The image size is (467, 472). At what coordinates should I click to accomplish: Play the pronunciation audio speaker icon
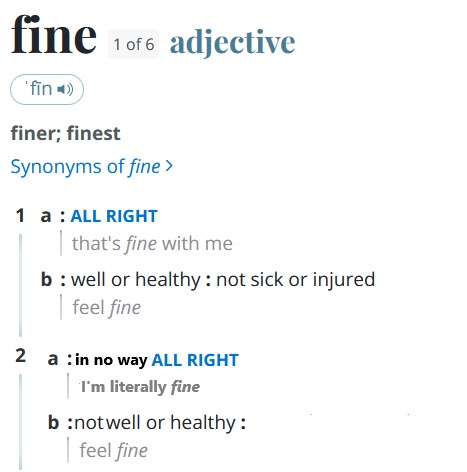tap(65, 89)
